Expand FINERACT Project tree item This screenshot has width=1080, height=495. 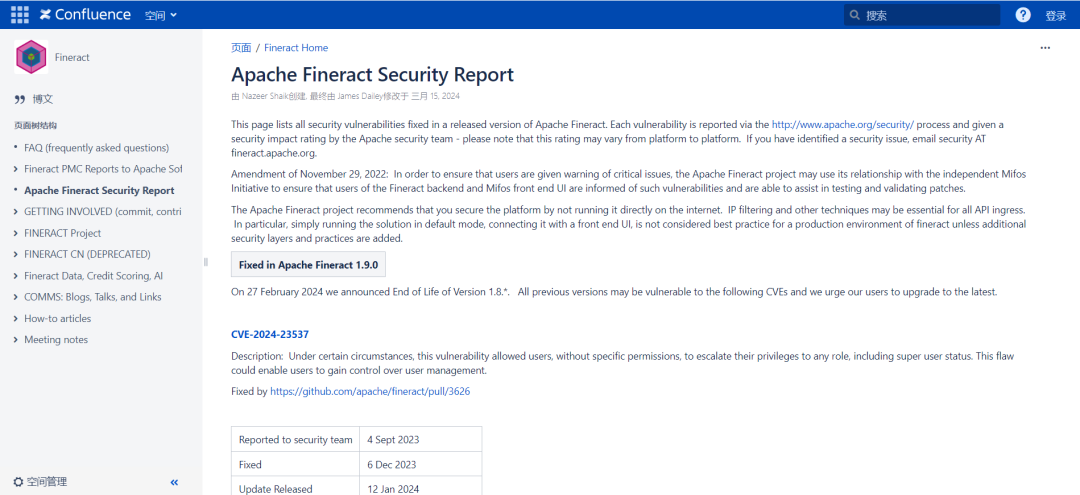pos(16,233)
